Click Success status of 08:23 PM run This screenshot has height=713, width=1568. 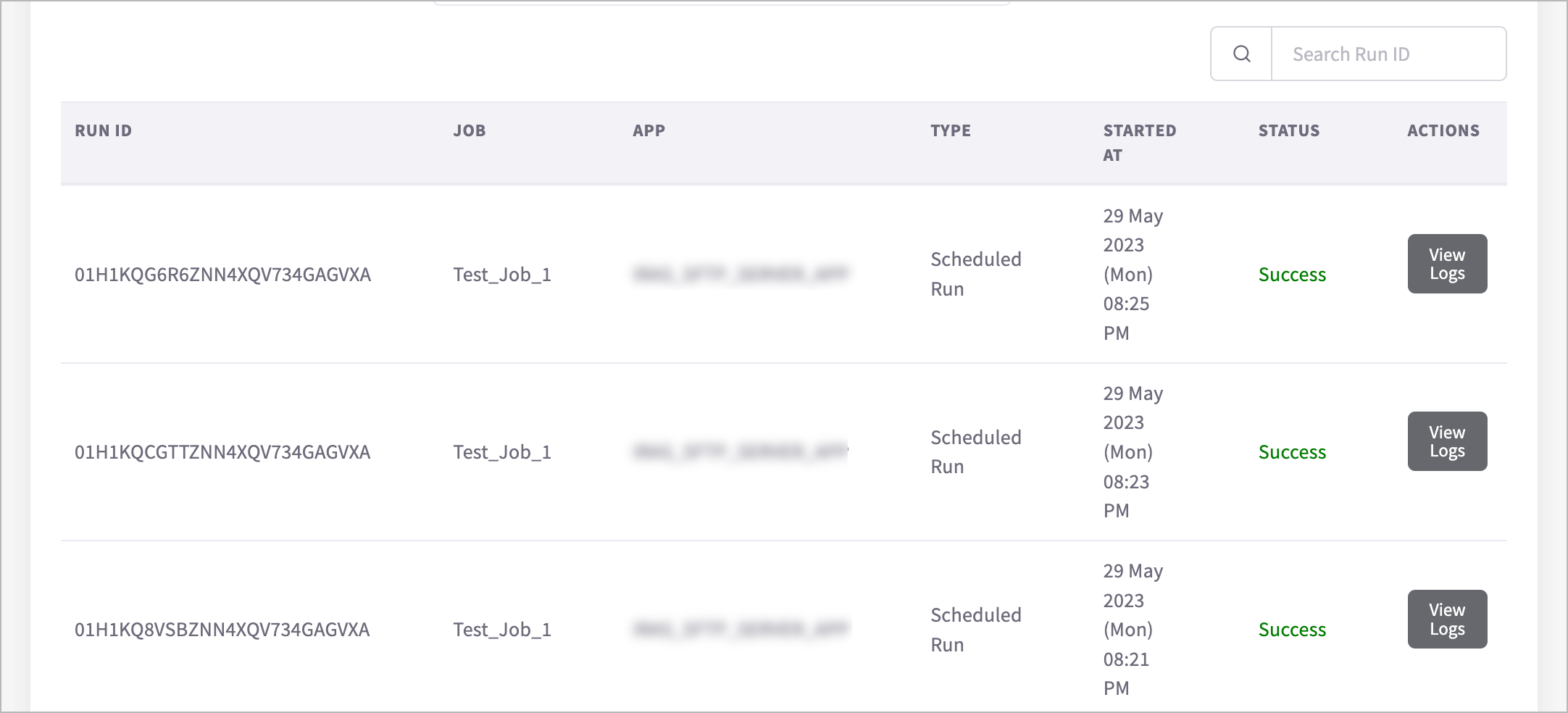point(1292,452)
